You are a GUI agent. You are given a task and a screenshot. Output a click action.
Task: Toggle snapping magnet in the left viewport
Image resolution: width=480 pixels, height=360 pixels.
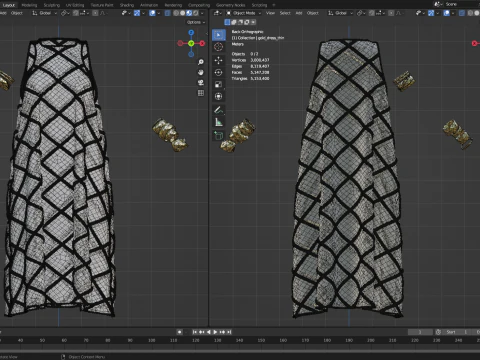pyautogui.click(x=76, y=13)
